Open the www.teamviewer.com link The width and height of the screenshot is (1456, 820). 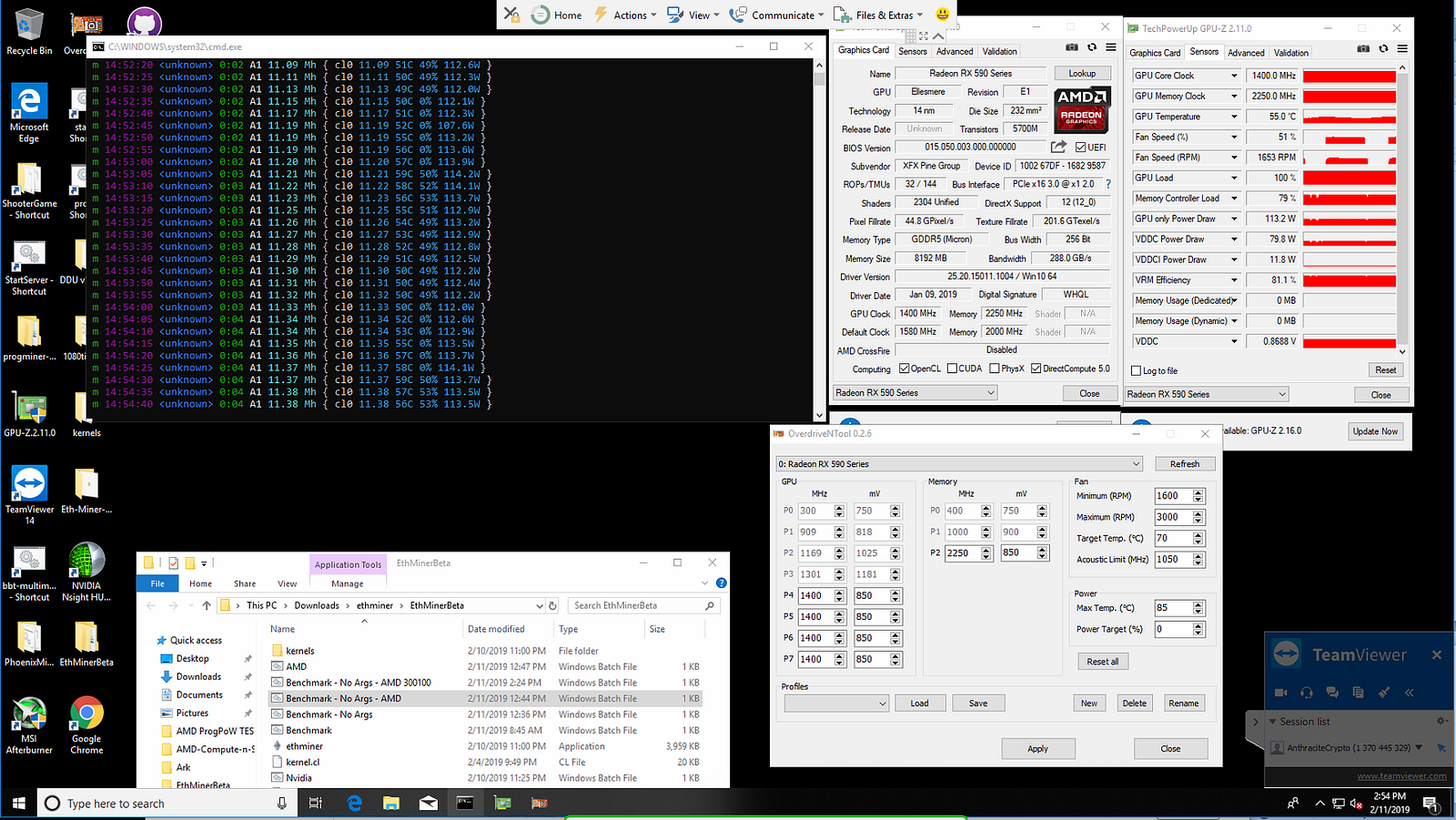[1401, 776]
